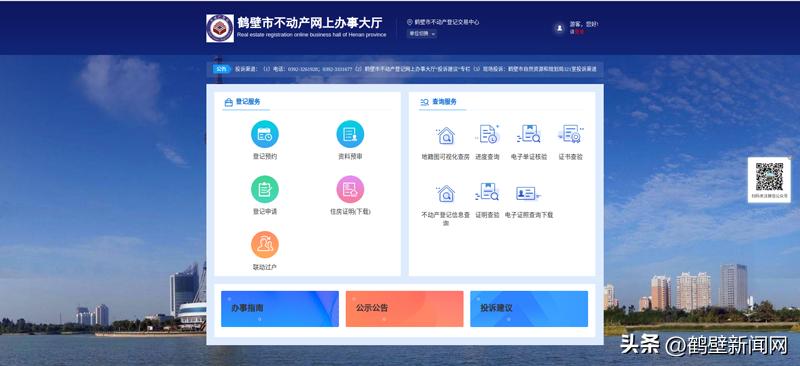Viewport: 800px width, 366px height.
Task: Click the 登记服务 heading text
Action: pos(248,102)
